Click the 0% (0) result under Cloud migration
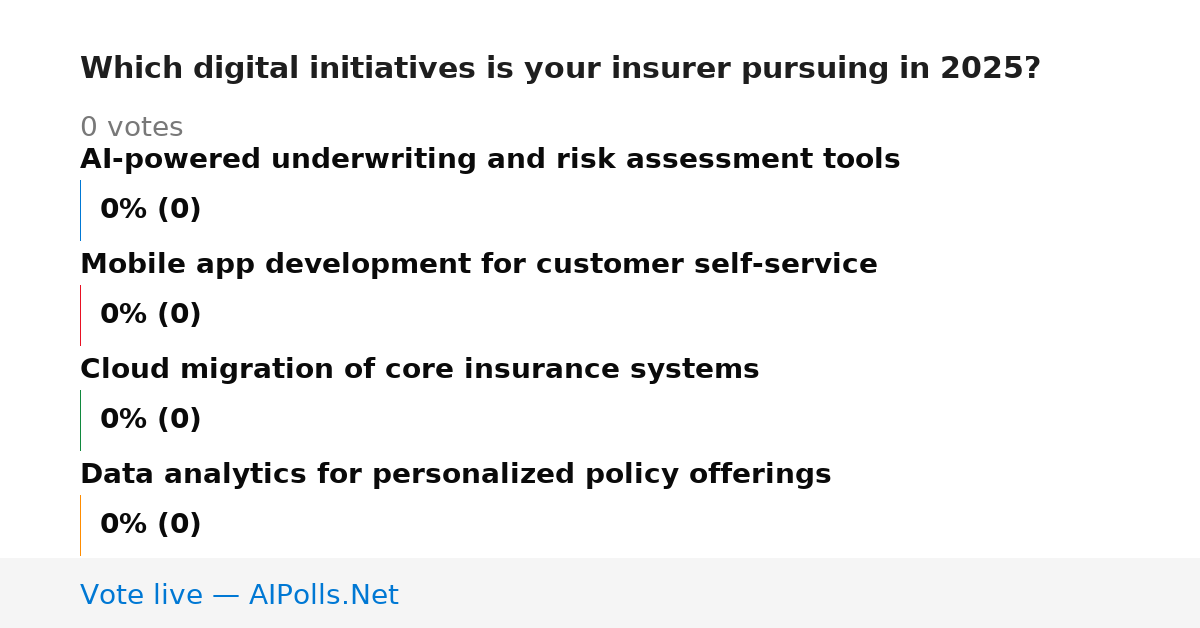Screen dimensions: 1200x628 [151, 420]
